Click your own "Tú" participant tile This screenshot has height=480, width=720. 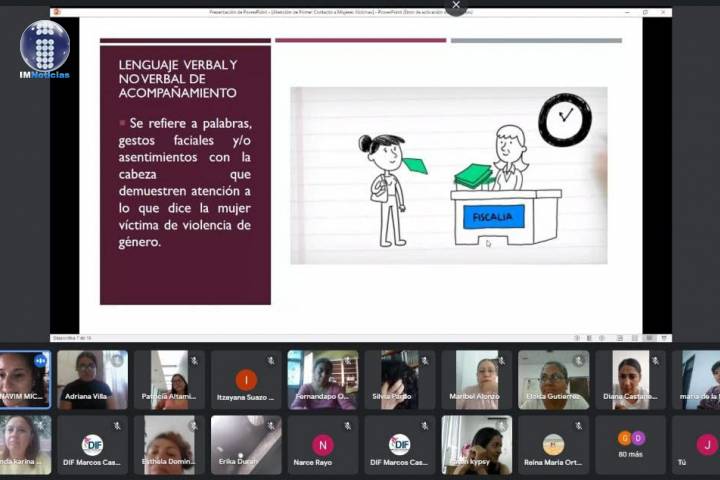(x=705, y=445)
